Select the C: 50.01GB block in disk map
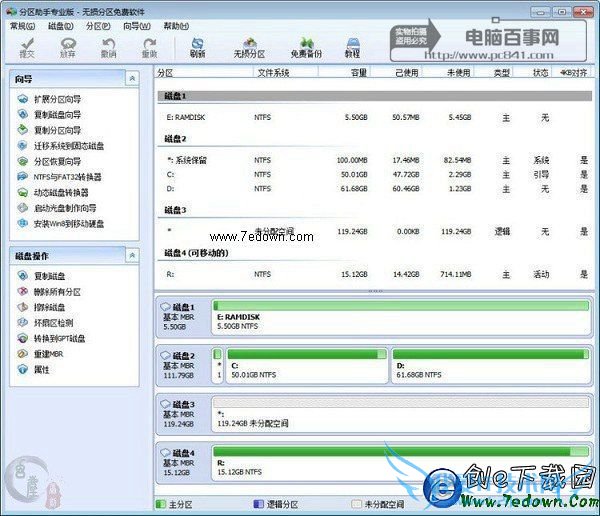This screenshot has width=600, height=516. (307, 366)
